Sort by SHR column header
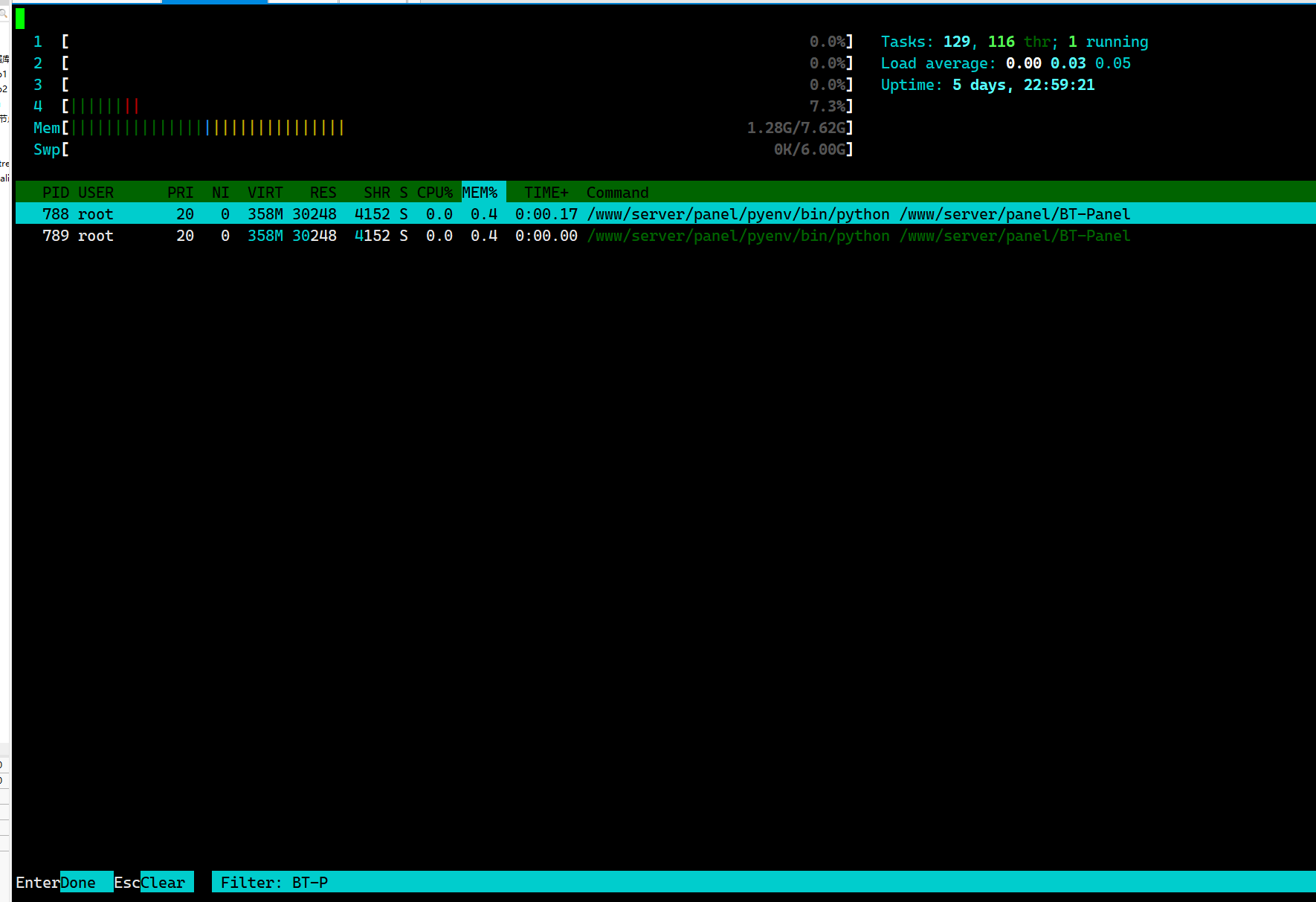1316x902 pixels. 377,193
